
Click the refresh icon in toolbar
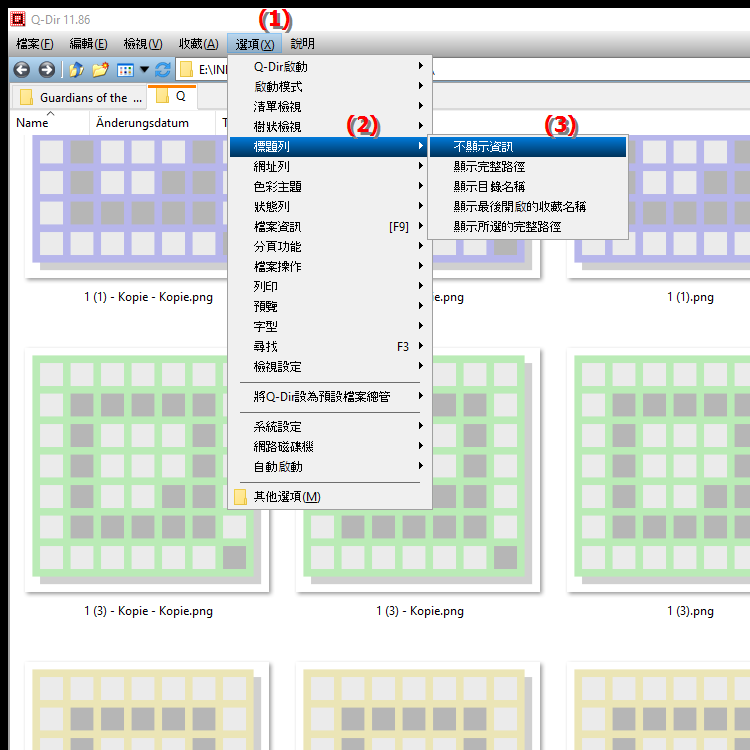[x=163, y=70]
